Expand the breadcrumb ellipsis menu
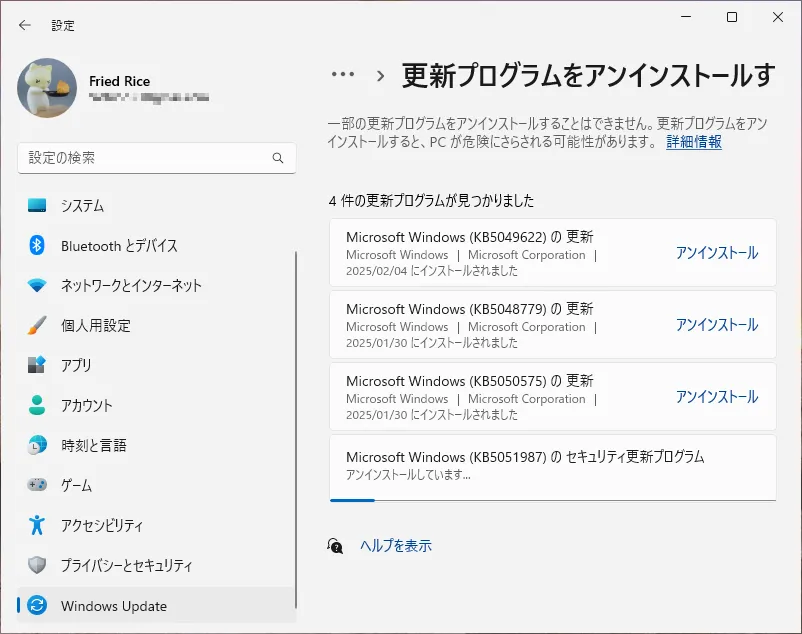The image size is (802, 634). click(x=343, y=74)
